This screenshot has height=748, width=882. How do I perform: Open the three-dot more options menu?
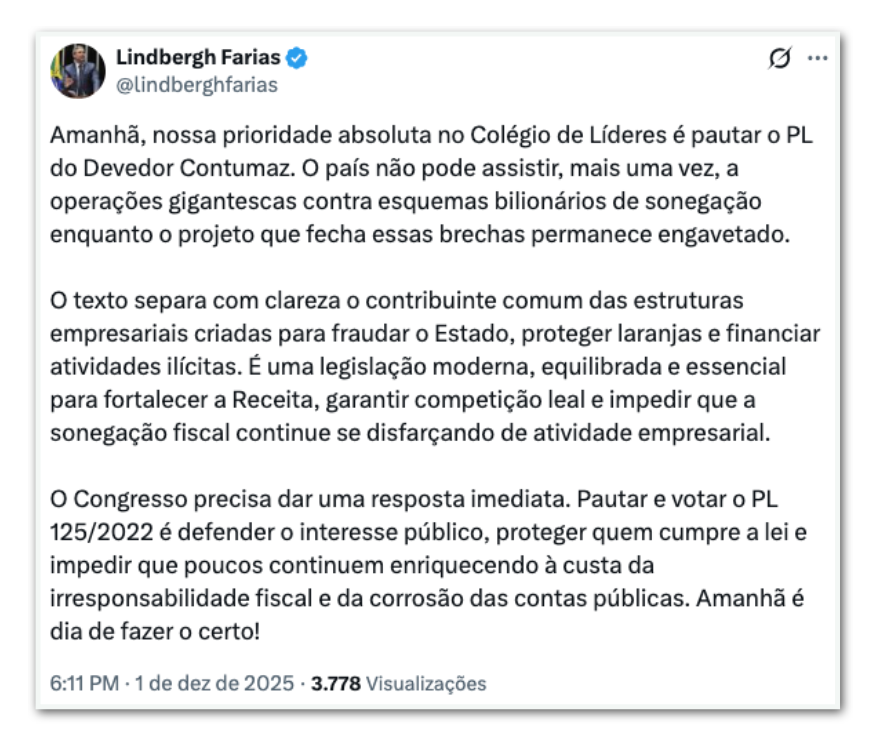818,59
